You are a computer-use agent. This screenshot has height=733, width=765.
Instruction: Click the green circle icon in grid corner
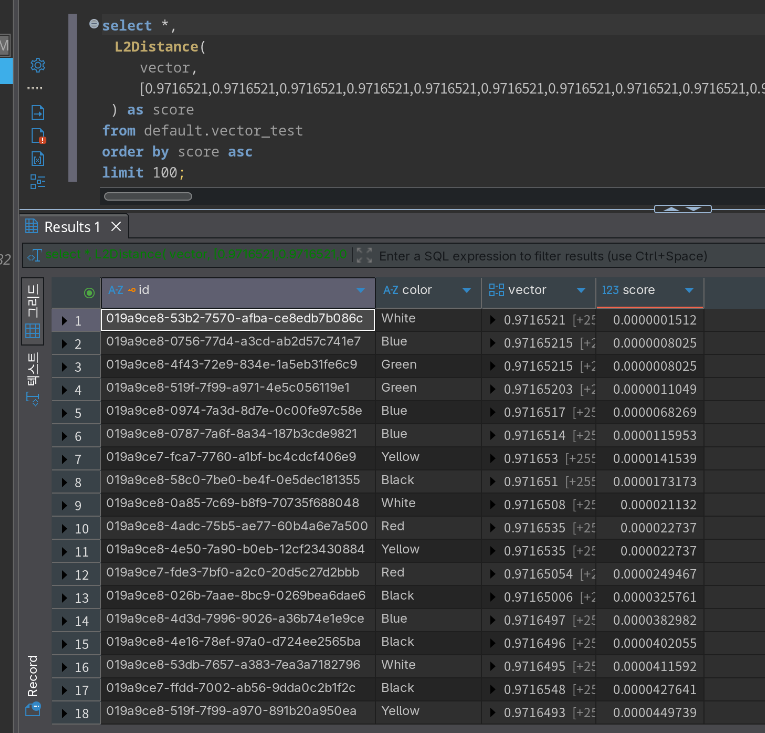click(x=89, y=292)
